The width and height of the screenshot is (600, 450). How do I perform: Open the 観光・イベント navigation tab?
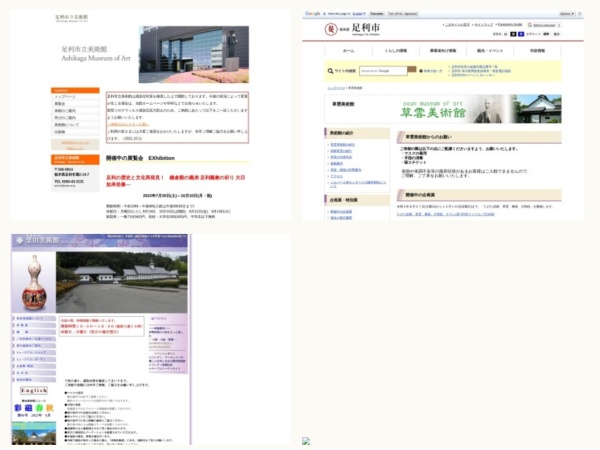[x=490, y=51]
